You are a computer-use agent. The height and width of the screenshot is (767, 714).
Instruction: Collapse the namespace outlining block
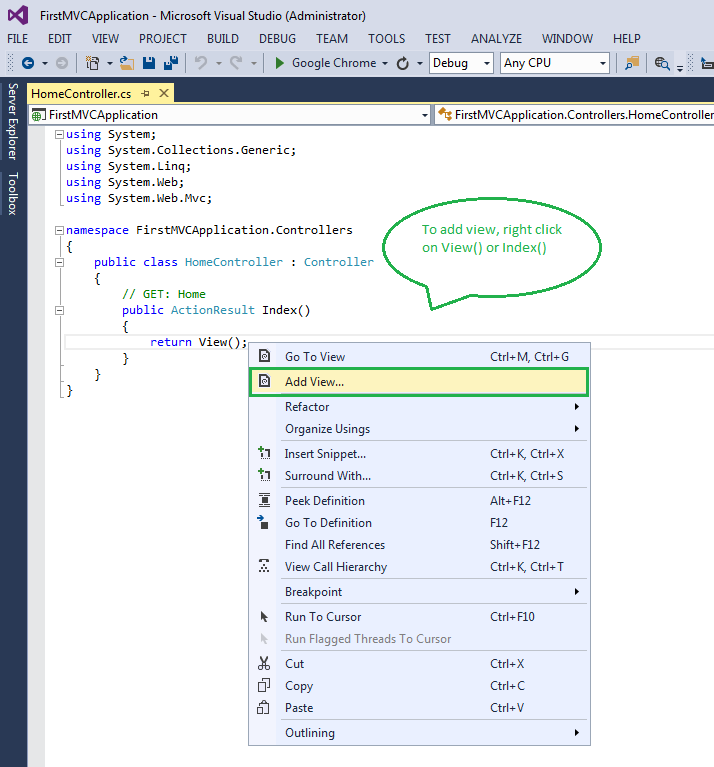(59, 230)
